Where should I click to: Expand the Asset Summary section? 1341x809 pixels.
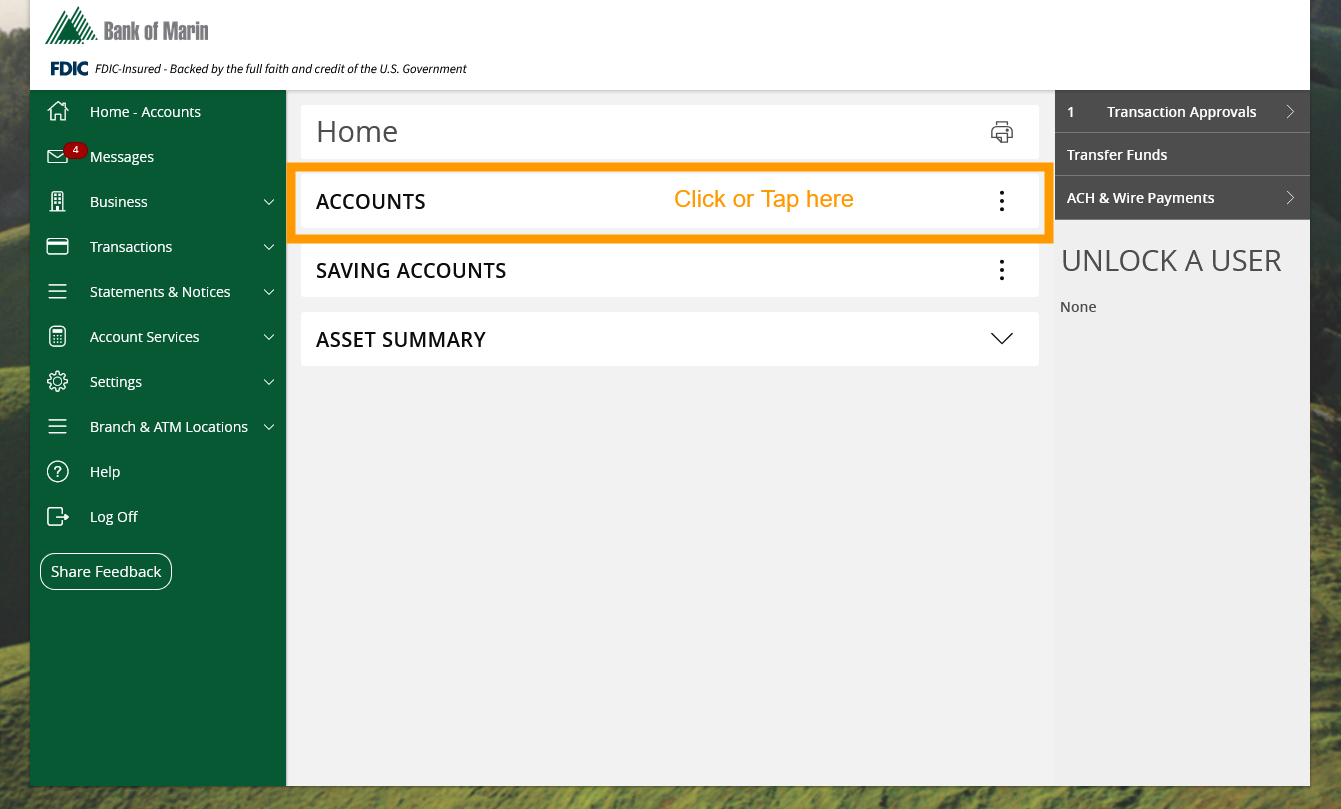tap(1001, 339)
